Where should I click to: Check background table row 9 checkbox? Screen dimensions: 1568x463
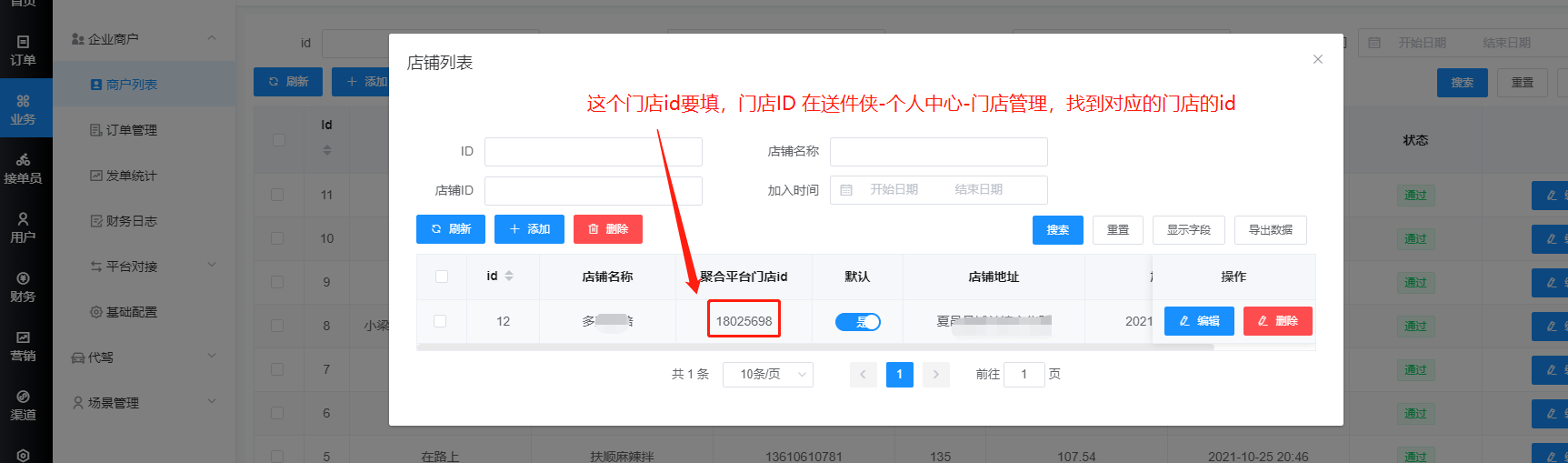277,282
